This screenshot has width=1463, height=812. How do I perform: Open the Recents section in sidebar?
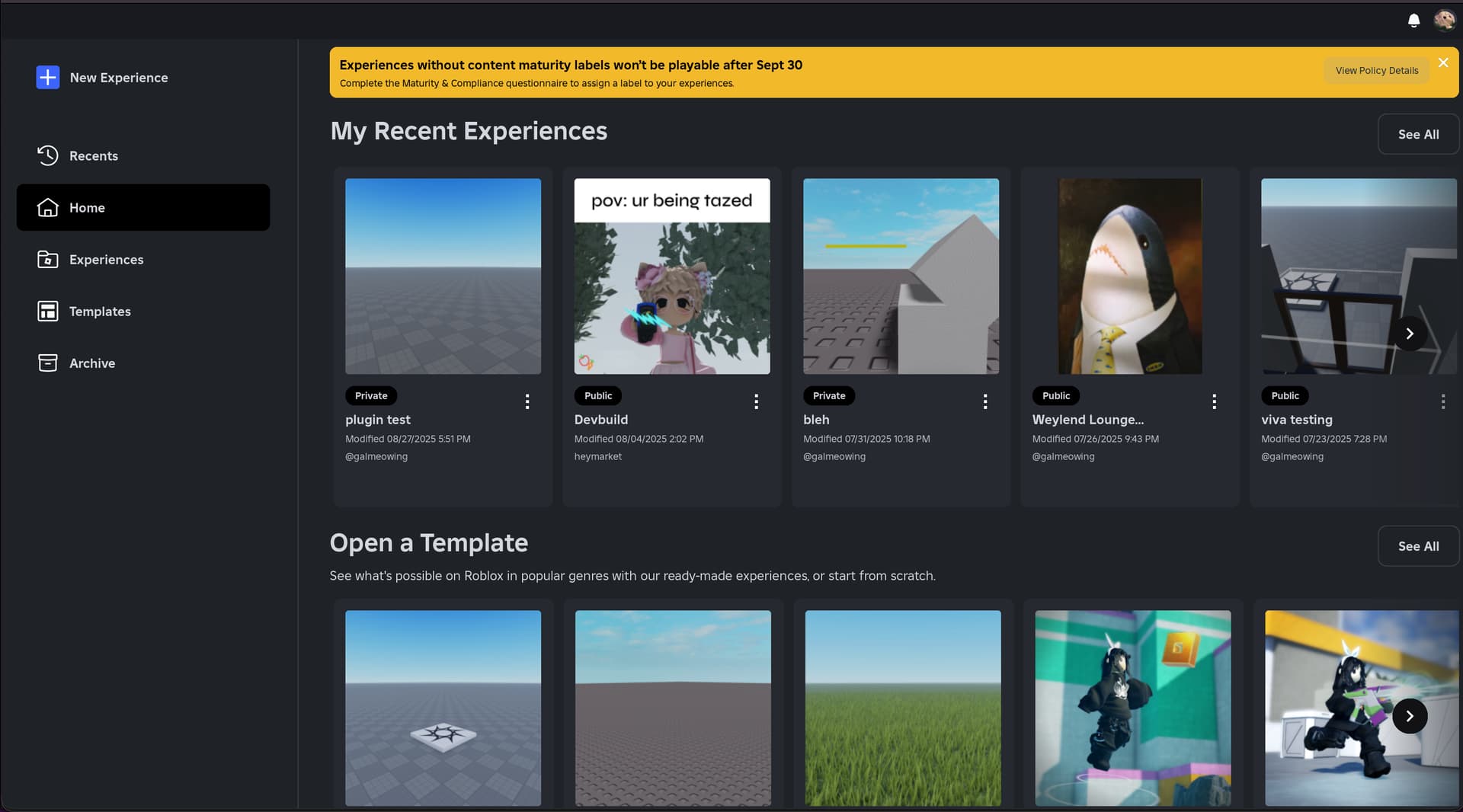(94, 155)
